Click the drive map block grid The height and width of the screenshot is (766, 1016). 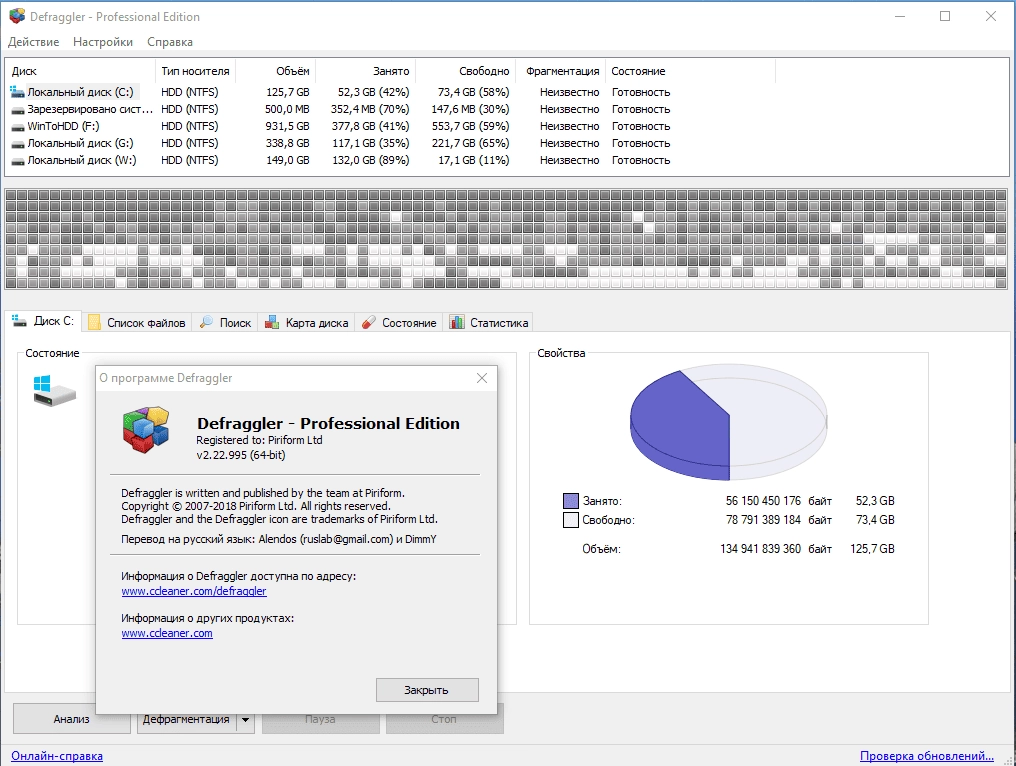coord(506,238)
